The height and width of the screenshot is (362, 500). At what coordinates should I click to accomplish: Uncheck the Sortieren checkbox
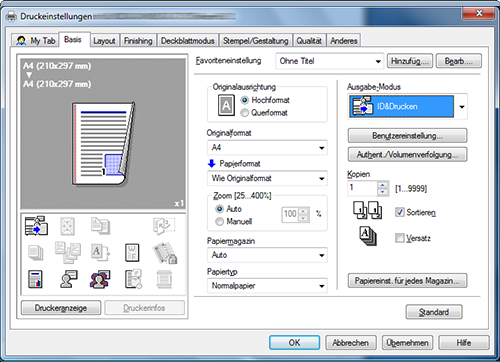tap(400, 212)
